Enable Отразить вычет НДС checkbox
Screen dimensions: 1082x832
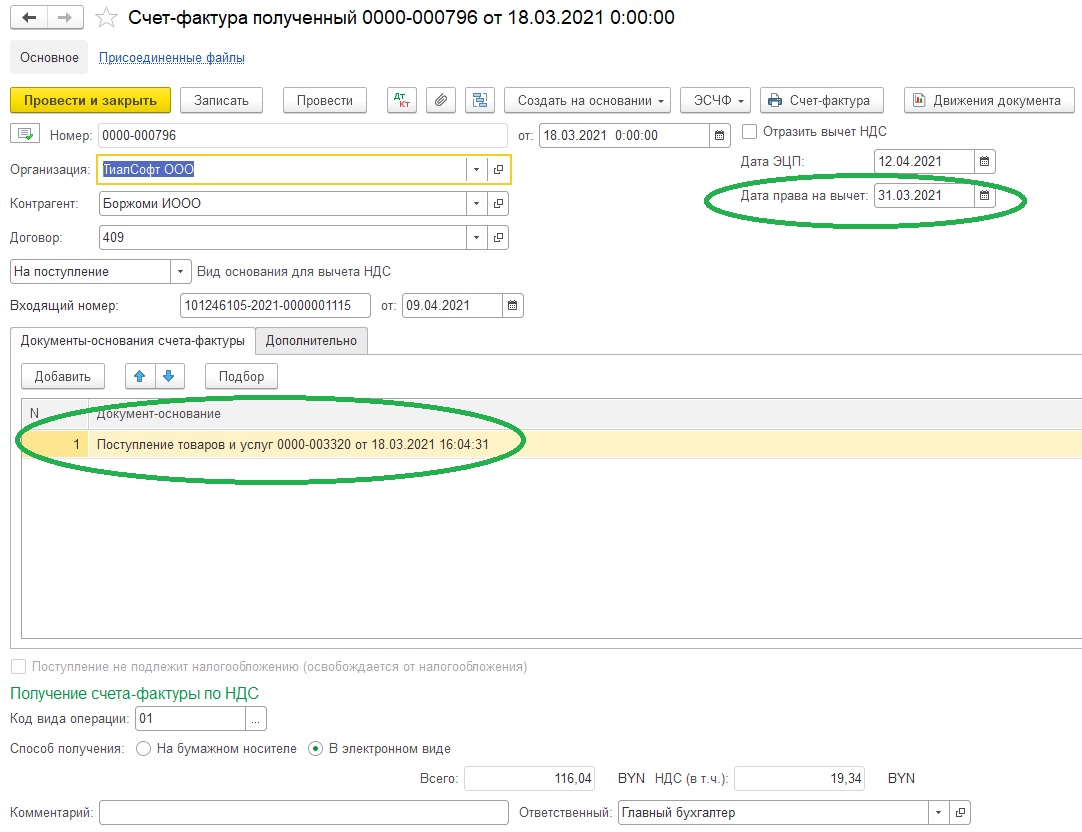(750, 132)
